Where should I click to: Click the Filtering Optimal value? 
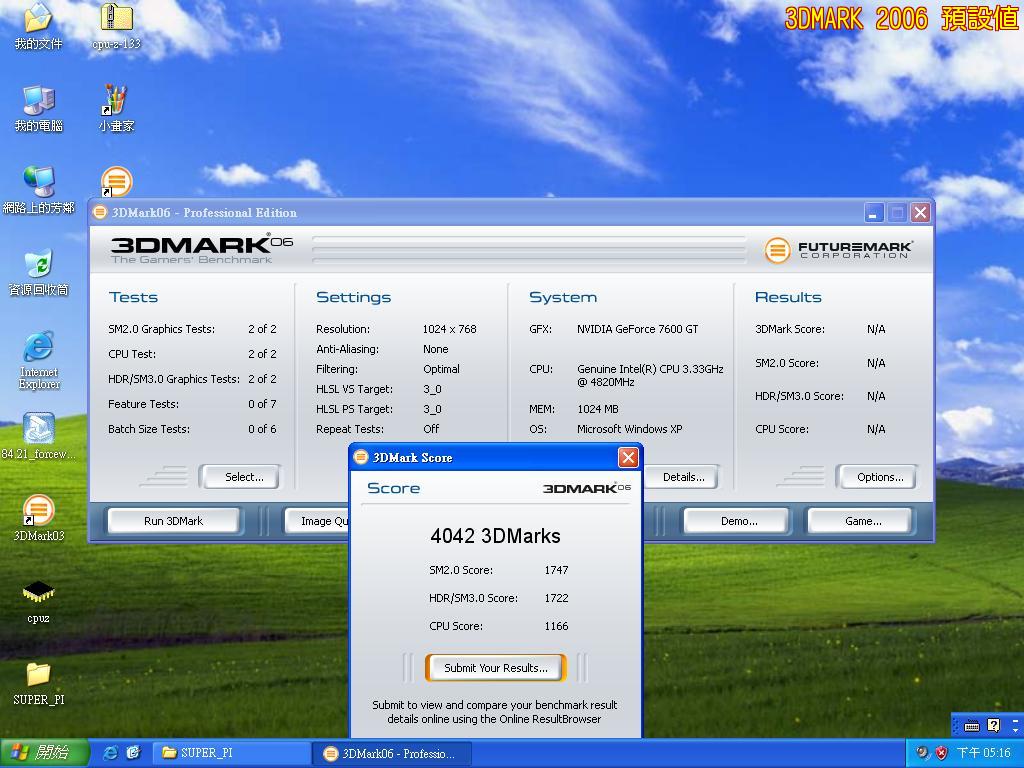coord(441,369)
